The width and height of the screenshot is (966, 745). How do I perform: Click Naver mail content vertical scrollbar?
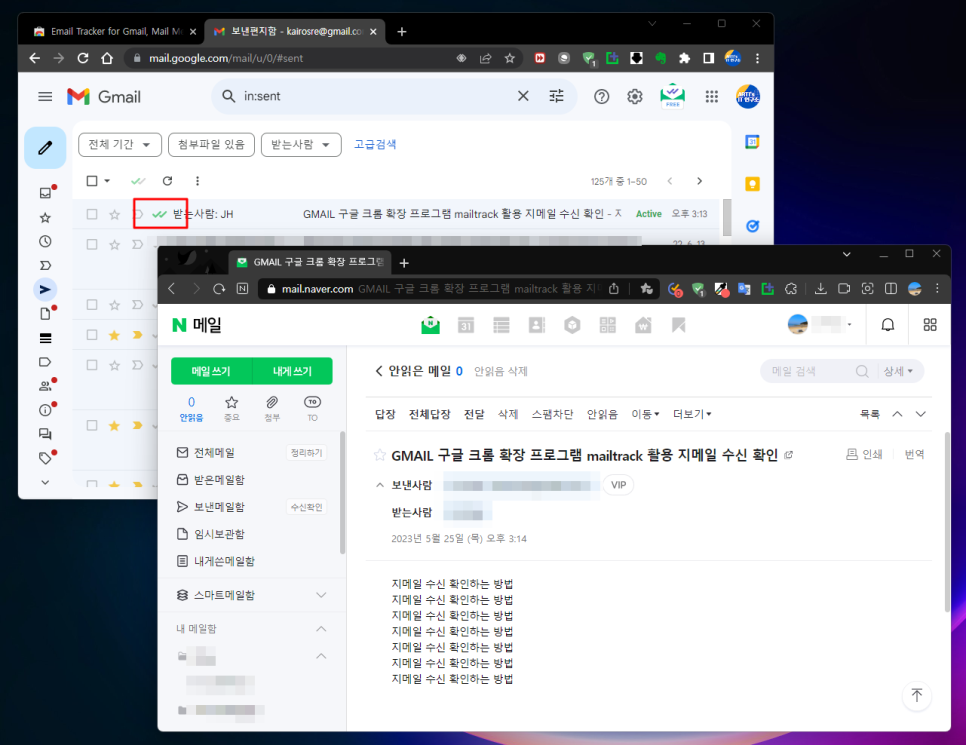click(948, 522)
